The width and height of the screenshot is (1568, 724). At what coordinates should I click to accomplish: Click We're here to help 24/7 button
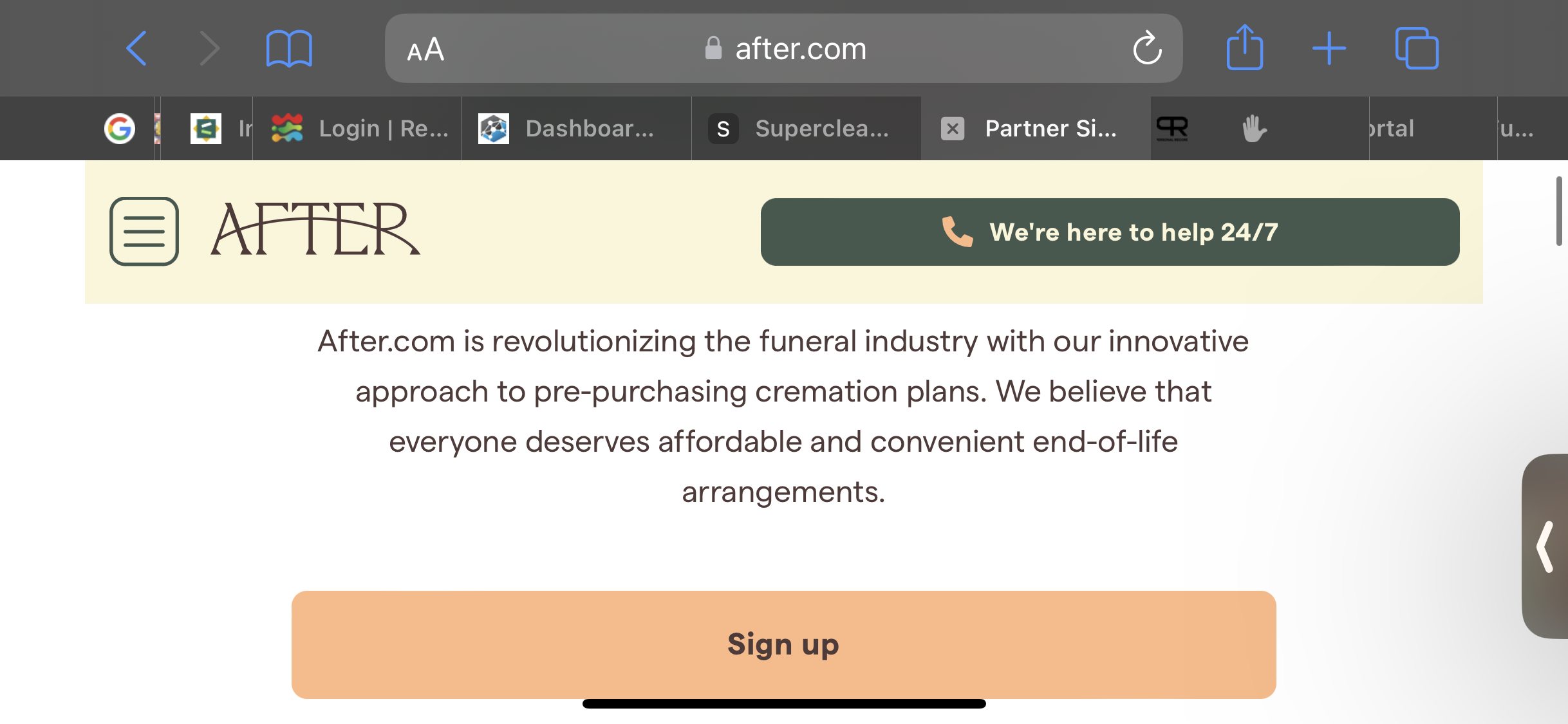pos(1110,232)
